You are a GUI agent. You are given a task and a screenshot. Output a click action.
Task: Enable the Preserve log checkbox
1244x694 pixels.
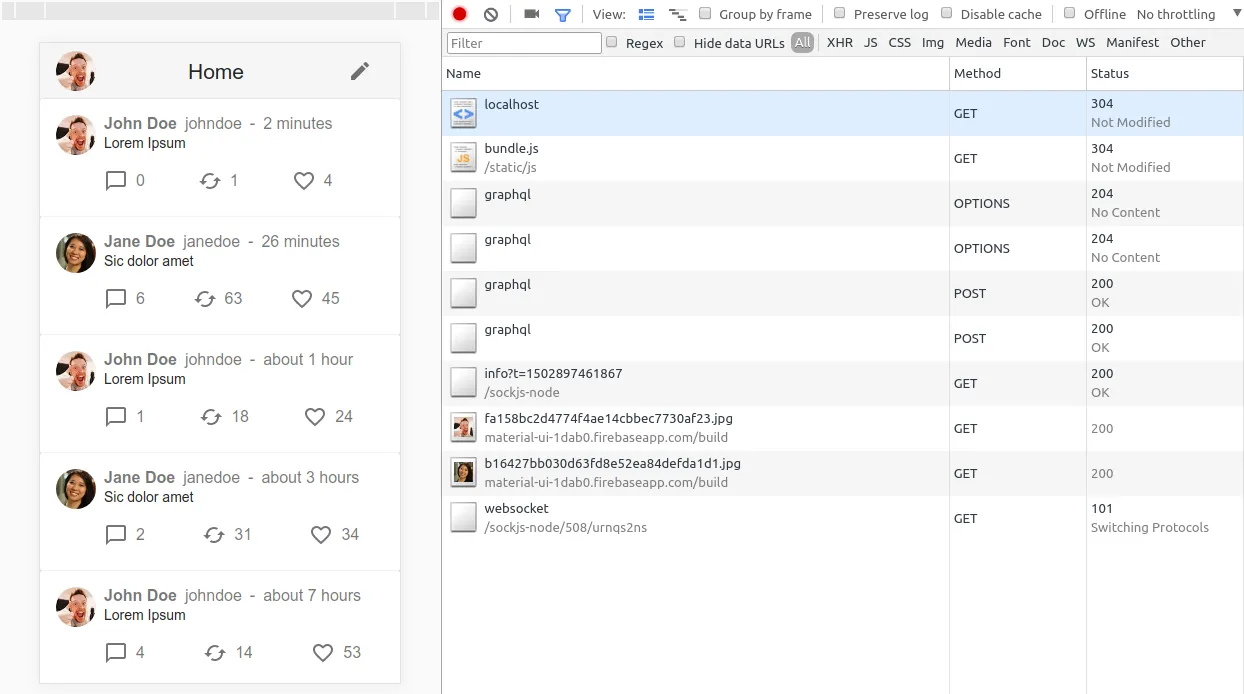(x=840, y=14)
